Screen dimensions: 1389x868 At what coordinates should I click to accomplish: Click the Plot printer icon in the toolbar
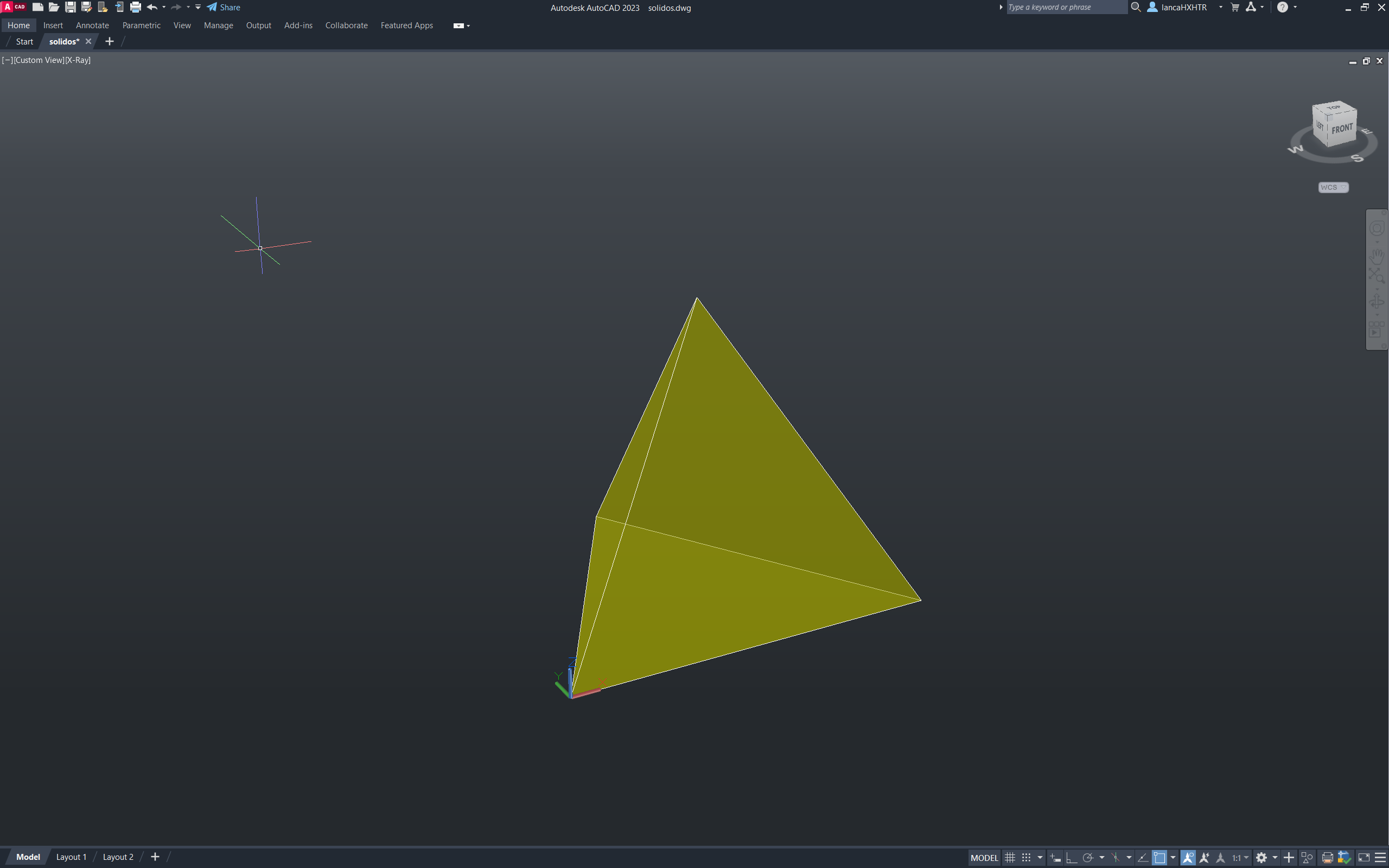tap(136, 8)
